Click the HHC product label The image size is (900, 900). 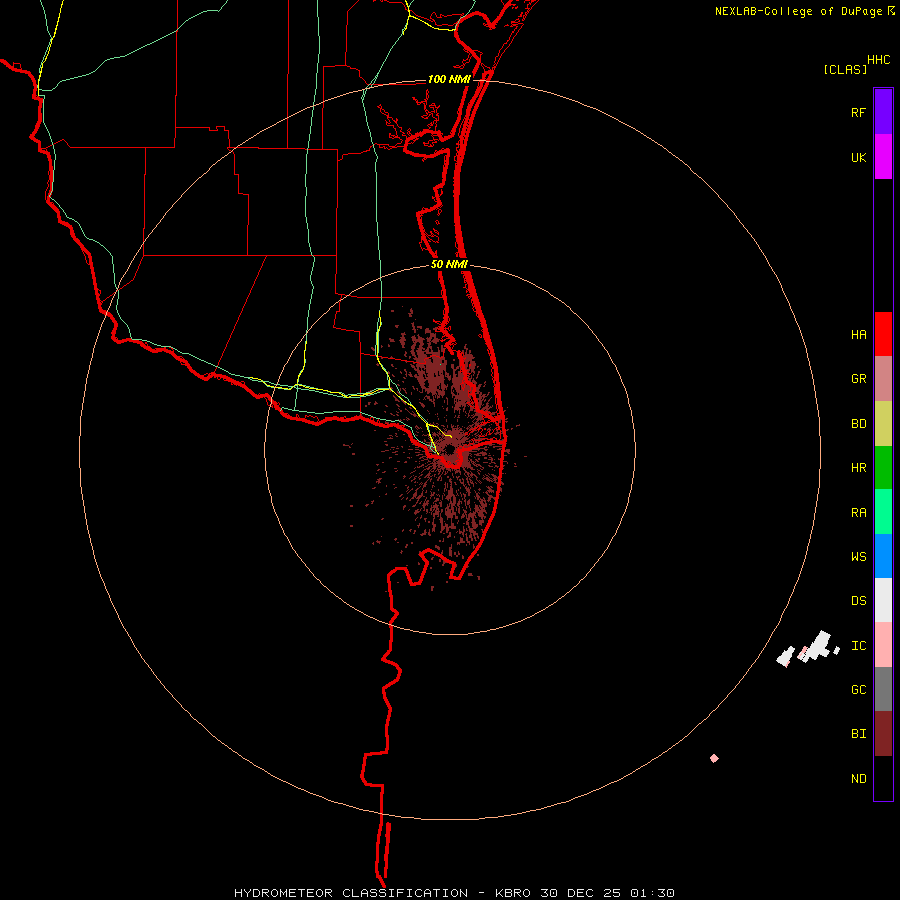879,60
